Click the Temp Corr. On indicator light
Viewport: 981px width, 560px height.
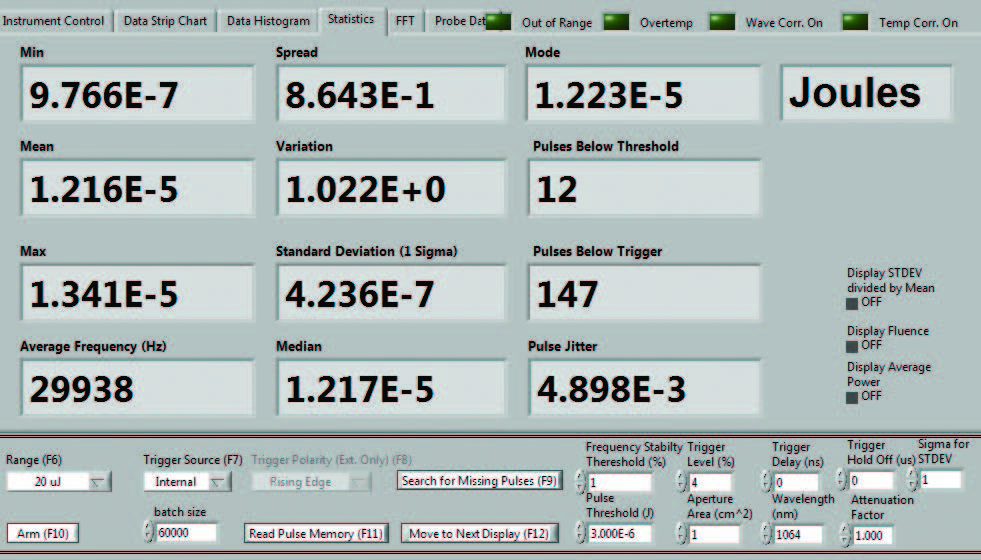(854, 21)
